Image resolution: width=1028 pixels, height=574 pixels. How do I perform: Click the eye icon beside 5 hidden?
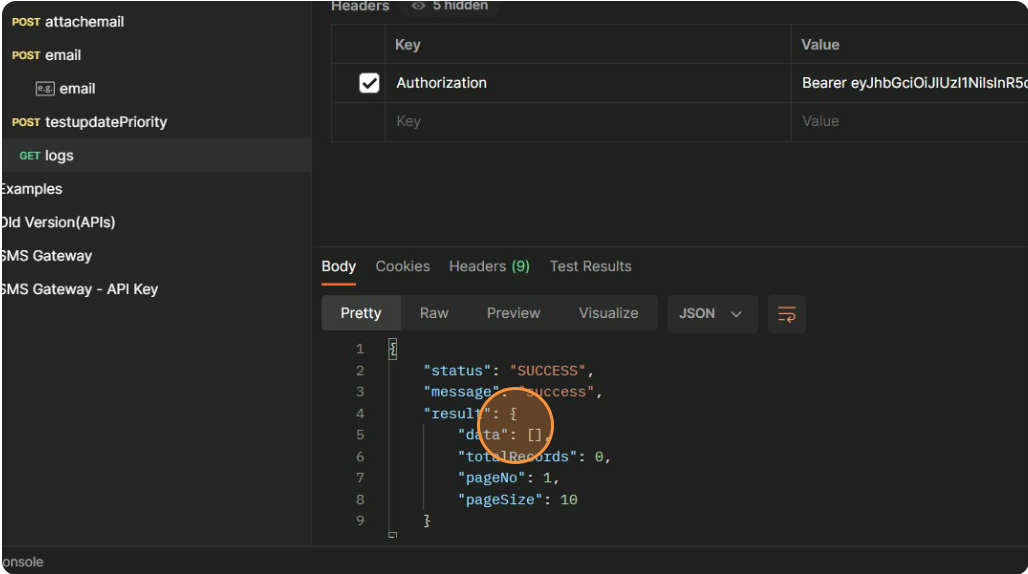point(419,6)
